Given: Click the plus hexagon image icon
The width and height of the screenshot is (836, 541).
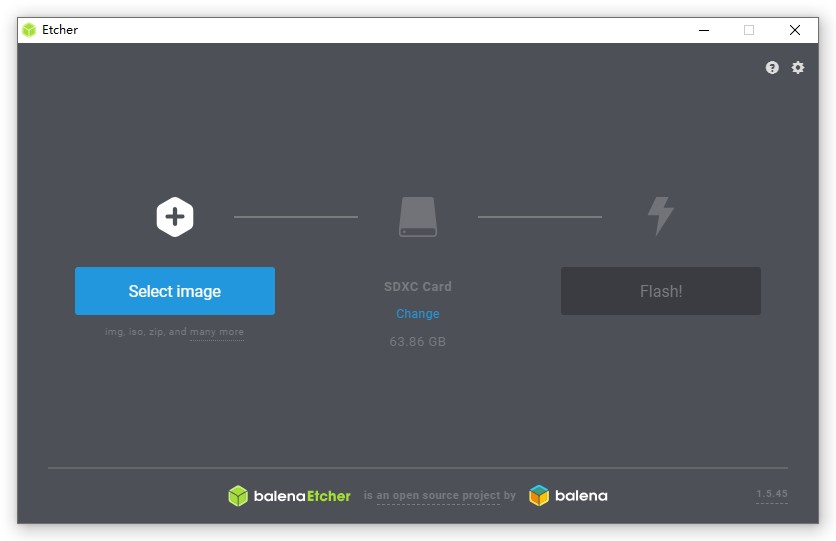Looking at the screenshot, I should tap(175, 217).
